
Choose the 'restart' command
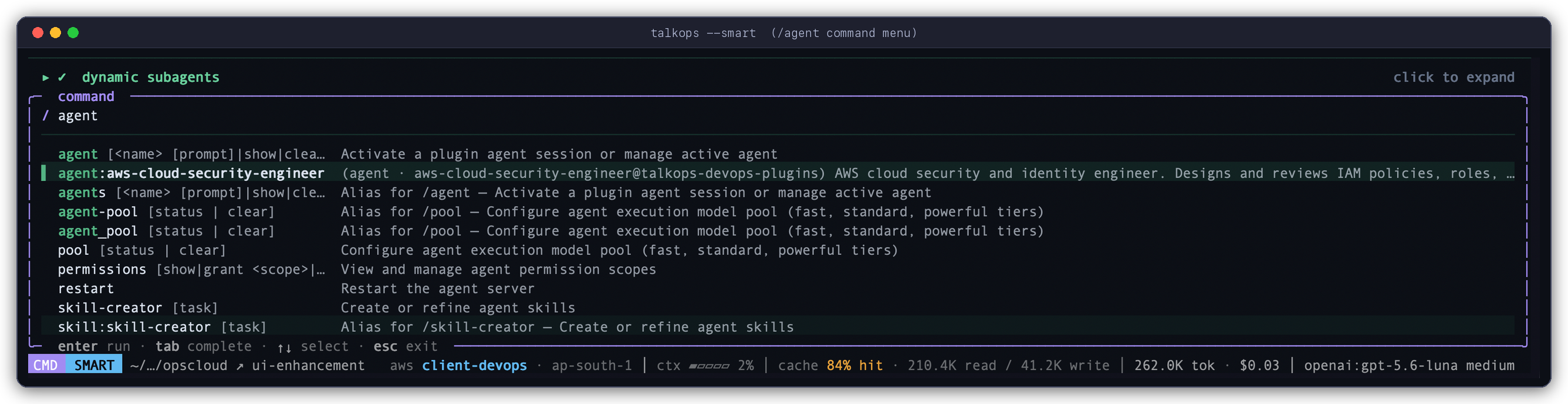pos(778,288)
